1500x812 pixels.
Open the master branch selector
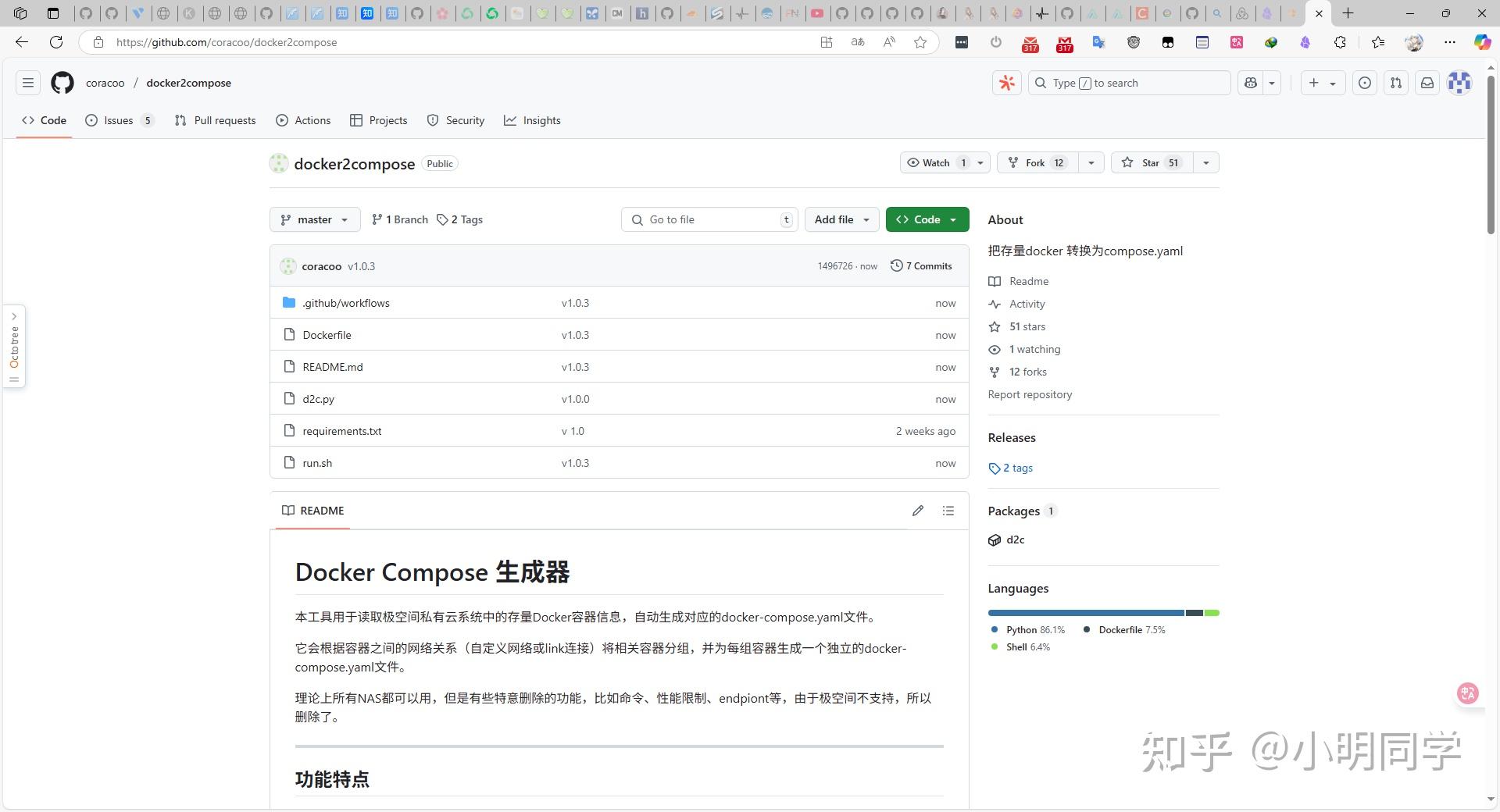(314, 219)
